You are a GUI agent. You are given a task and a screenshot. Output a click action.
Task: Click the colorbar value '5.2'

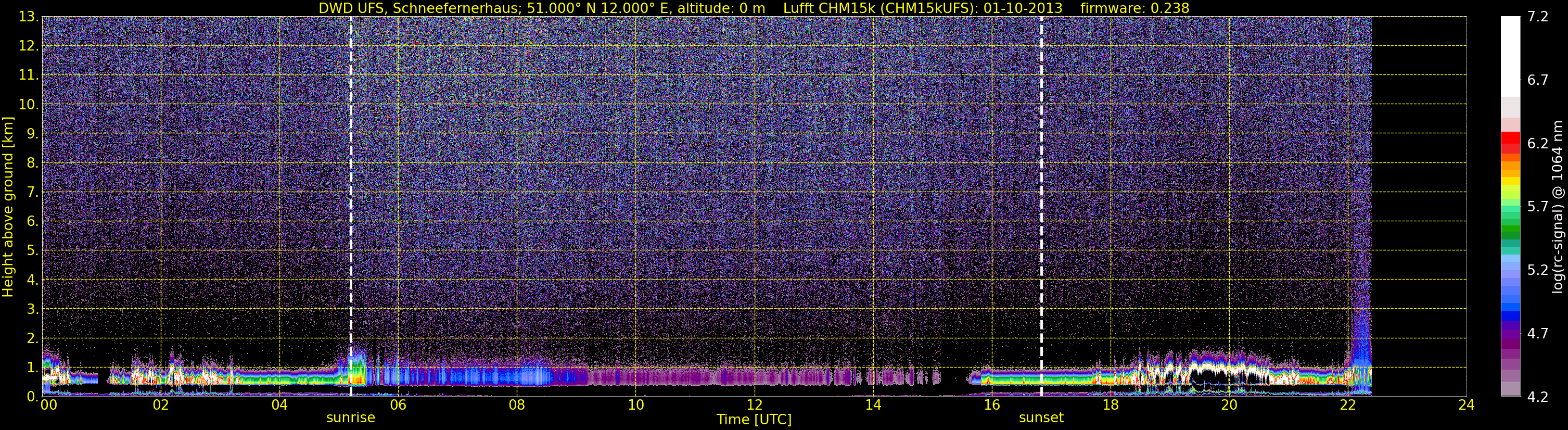click(x=1538, y=270)
